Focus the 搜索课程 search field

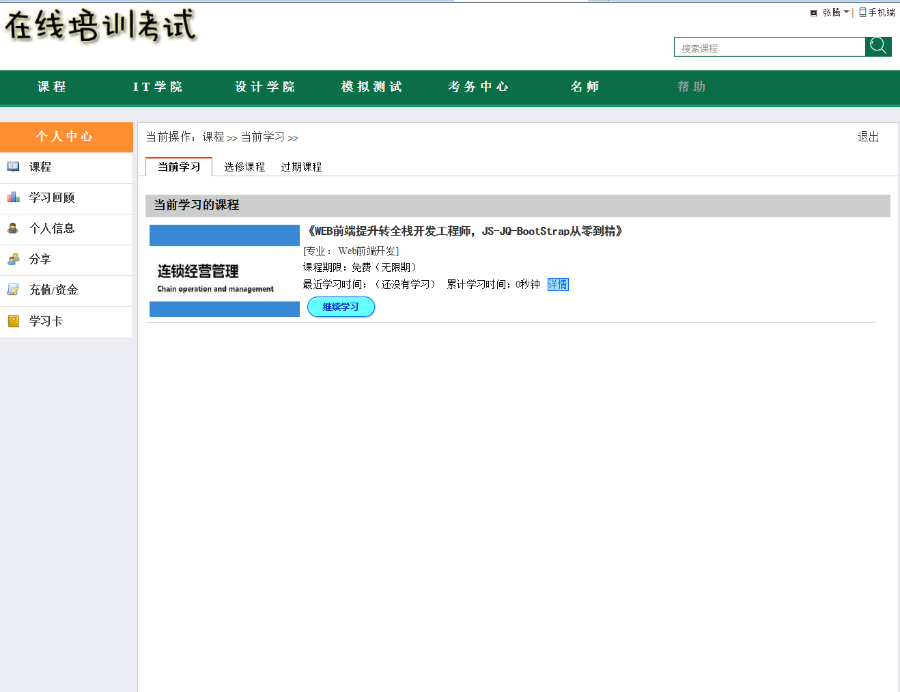point(769,48)
